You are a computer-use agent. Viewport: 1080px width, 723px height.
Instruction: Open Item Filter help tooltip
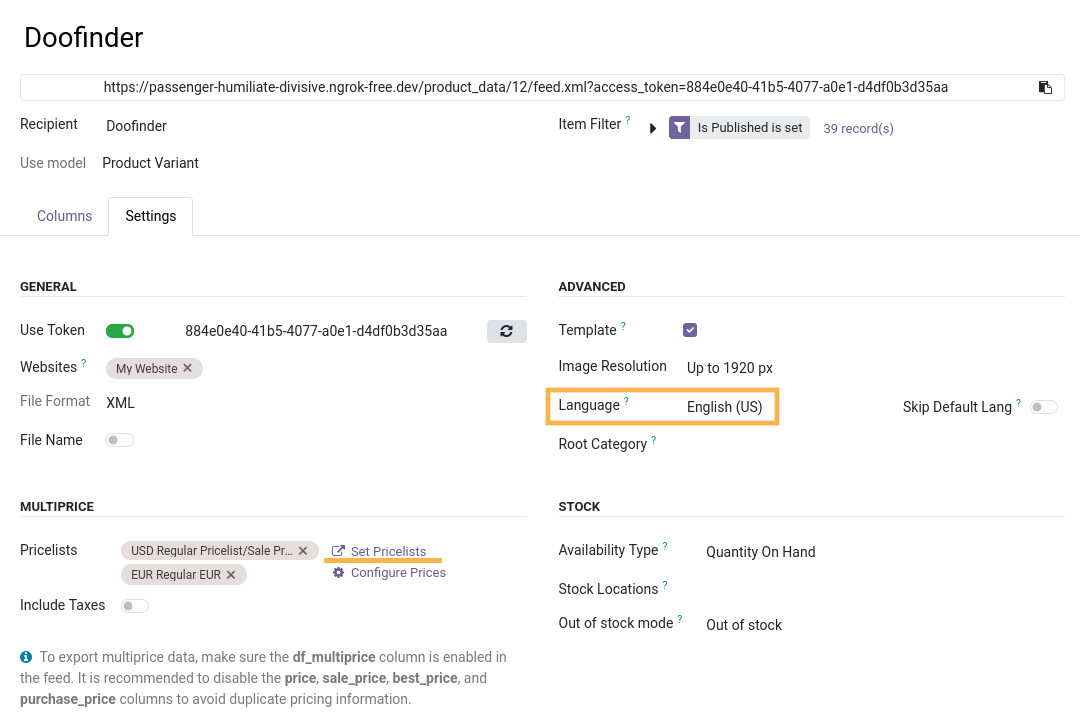pyautogui.click(x=627, y=120)
